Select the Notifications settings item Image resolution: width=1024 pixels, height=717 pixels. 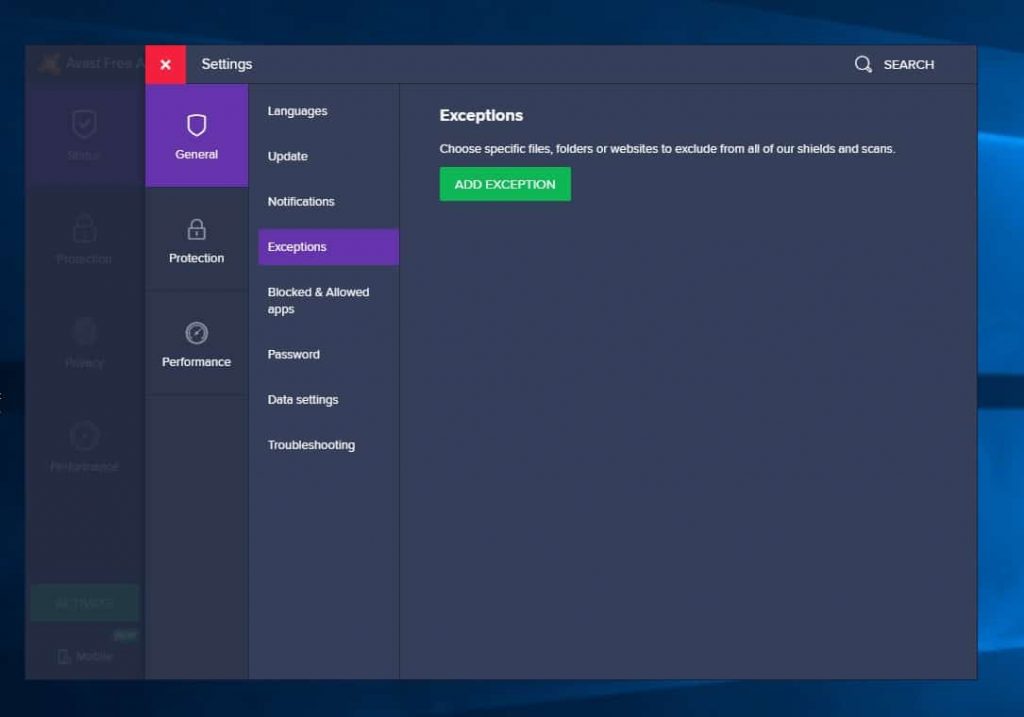(300, 201)
